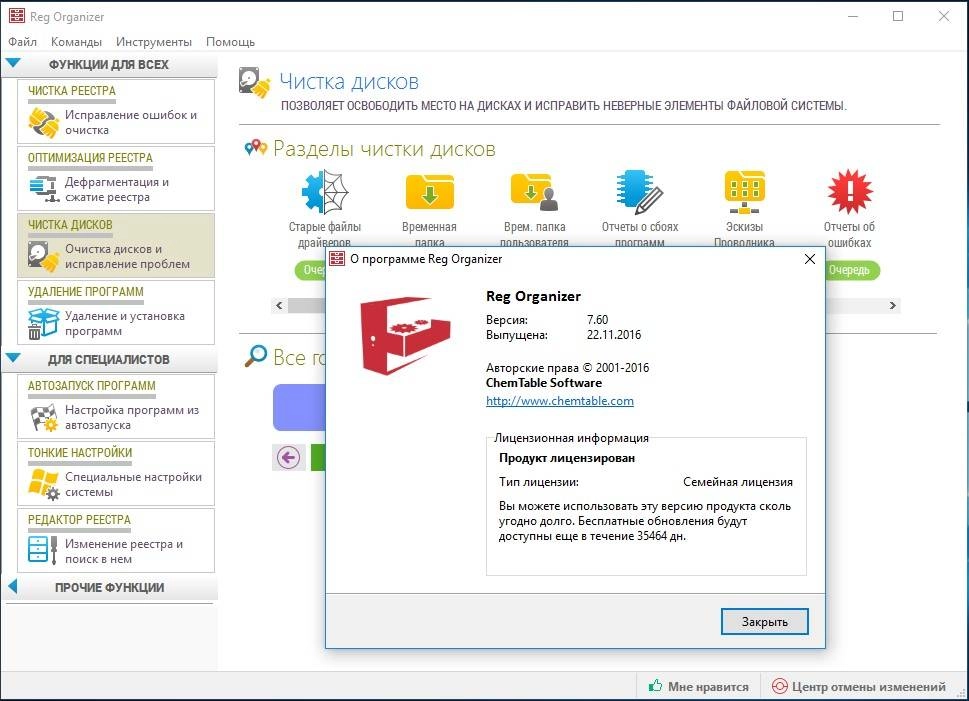Click text Очистка дисков и исправление проблем
Screen dimensions: 969x701
coord(127,256)
